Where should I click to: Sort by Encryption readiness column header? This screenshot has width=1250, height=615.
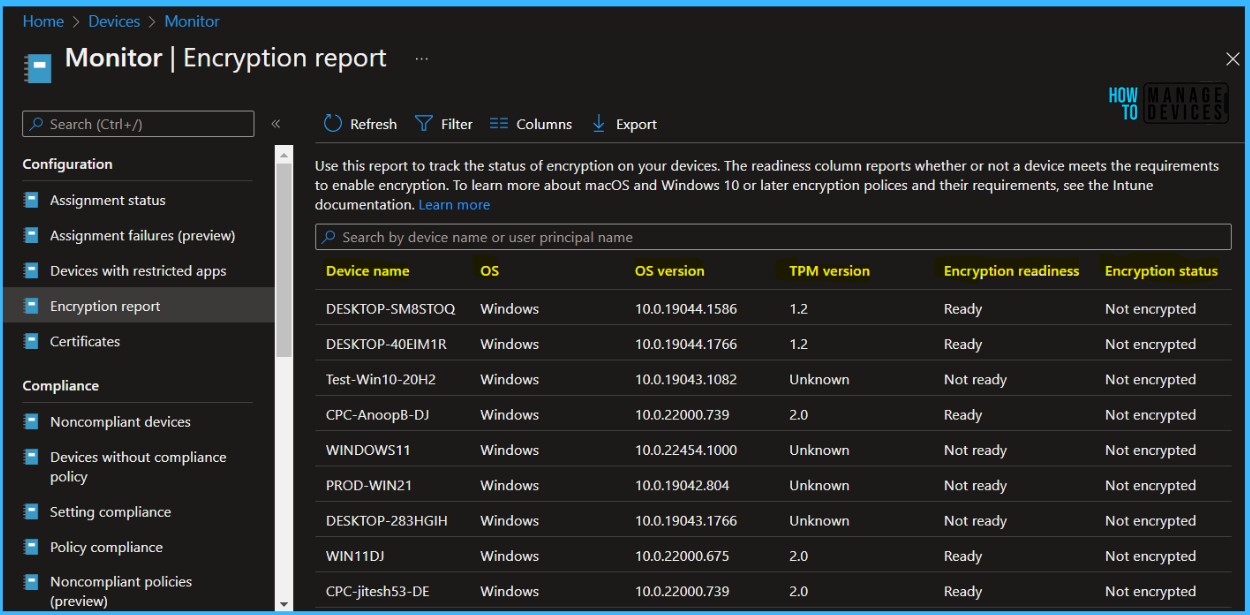click(x=1011, y=271)
